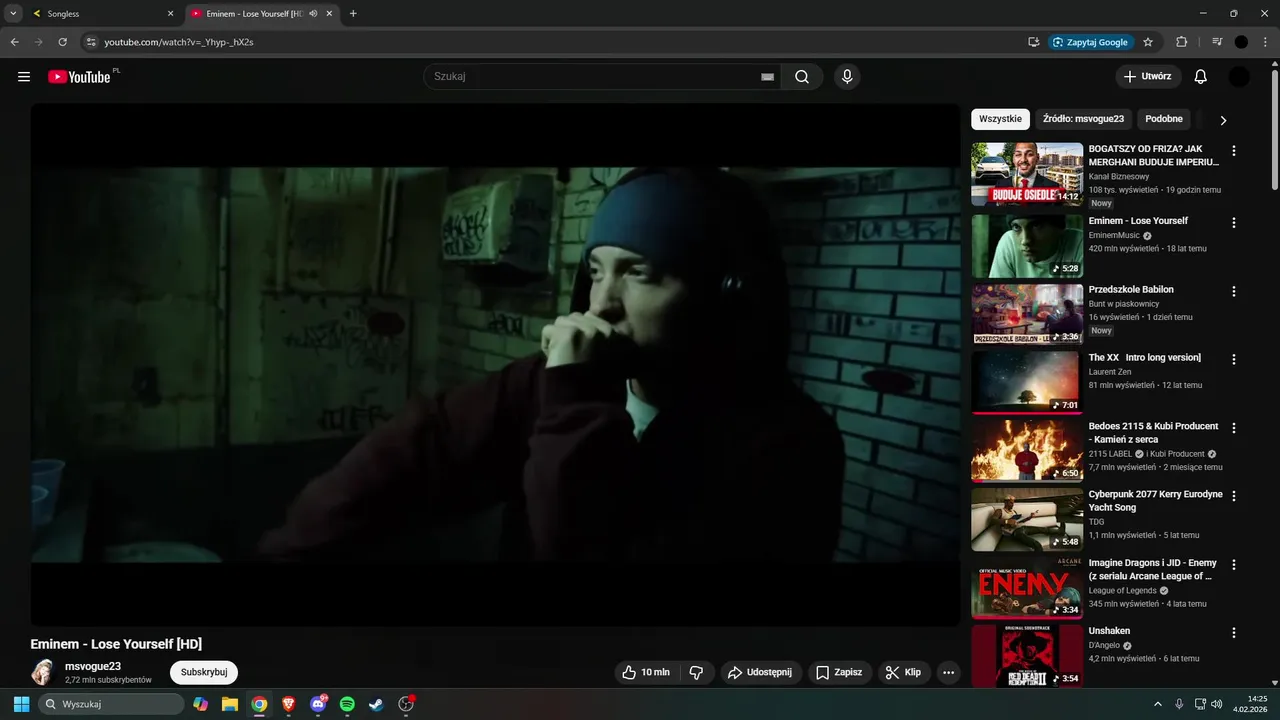This screenshot has width=1280, height=720.
Task: Click the Udostępnij share button
Action: click(760, 672)
